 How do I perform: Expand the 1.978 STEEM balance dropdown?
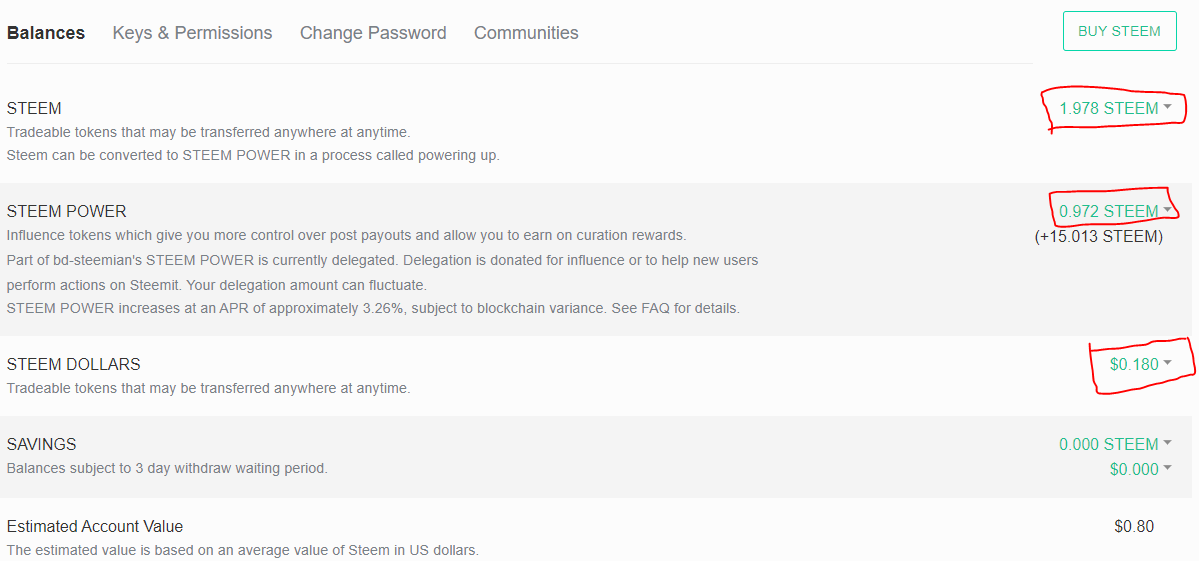pyautogui.click(x=1115, y=108)
